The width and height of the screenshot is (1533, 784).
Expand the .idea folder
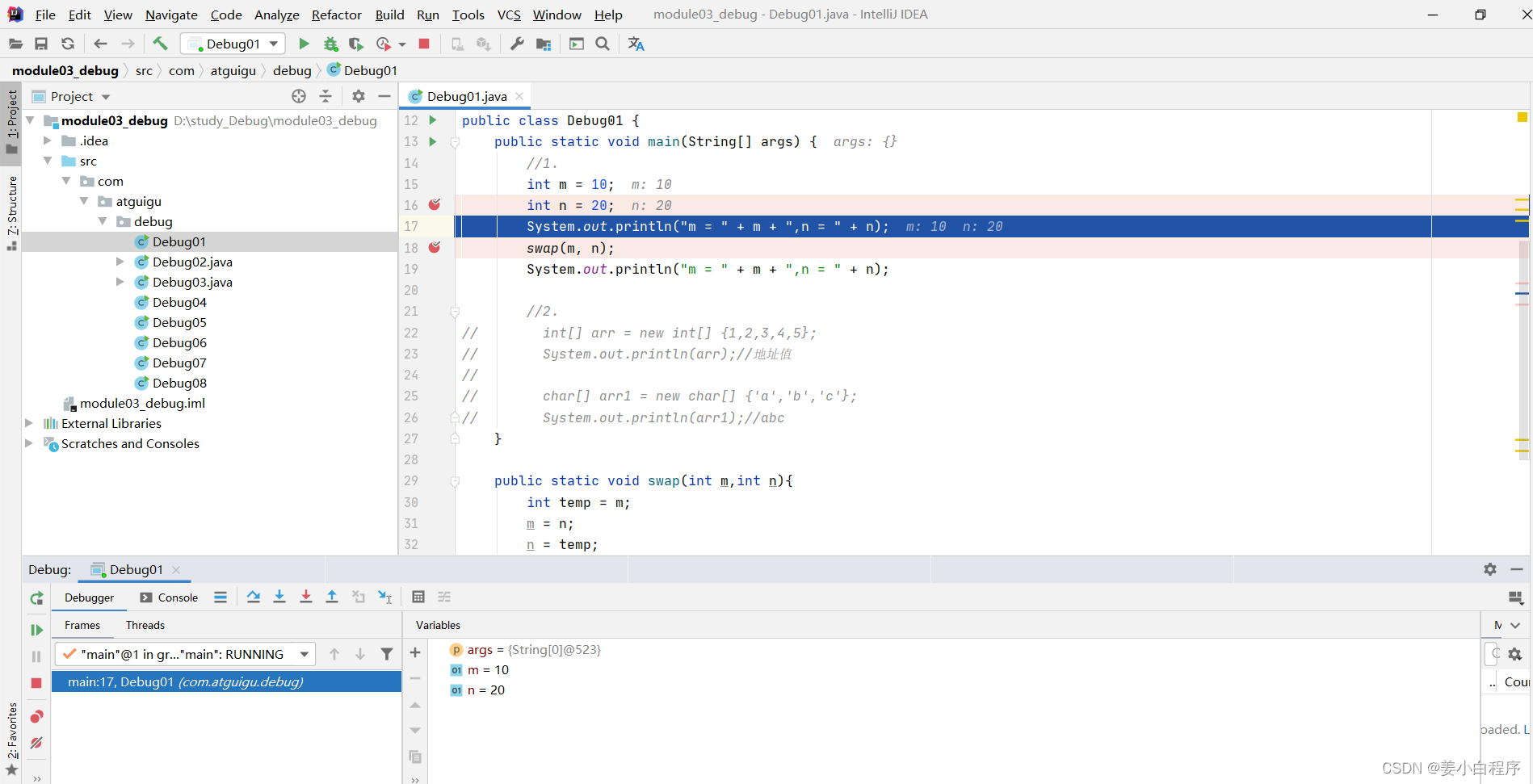coord(48,140)
